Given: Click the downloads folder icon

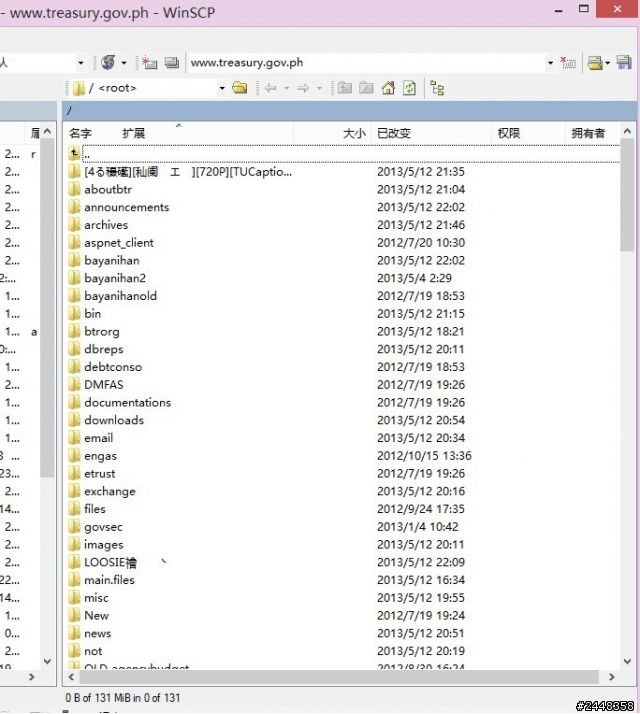Looking at the screenshot, I should [x=74, y=420].
